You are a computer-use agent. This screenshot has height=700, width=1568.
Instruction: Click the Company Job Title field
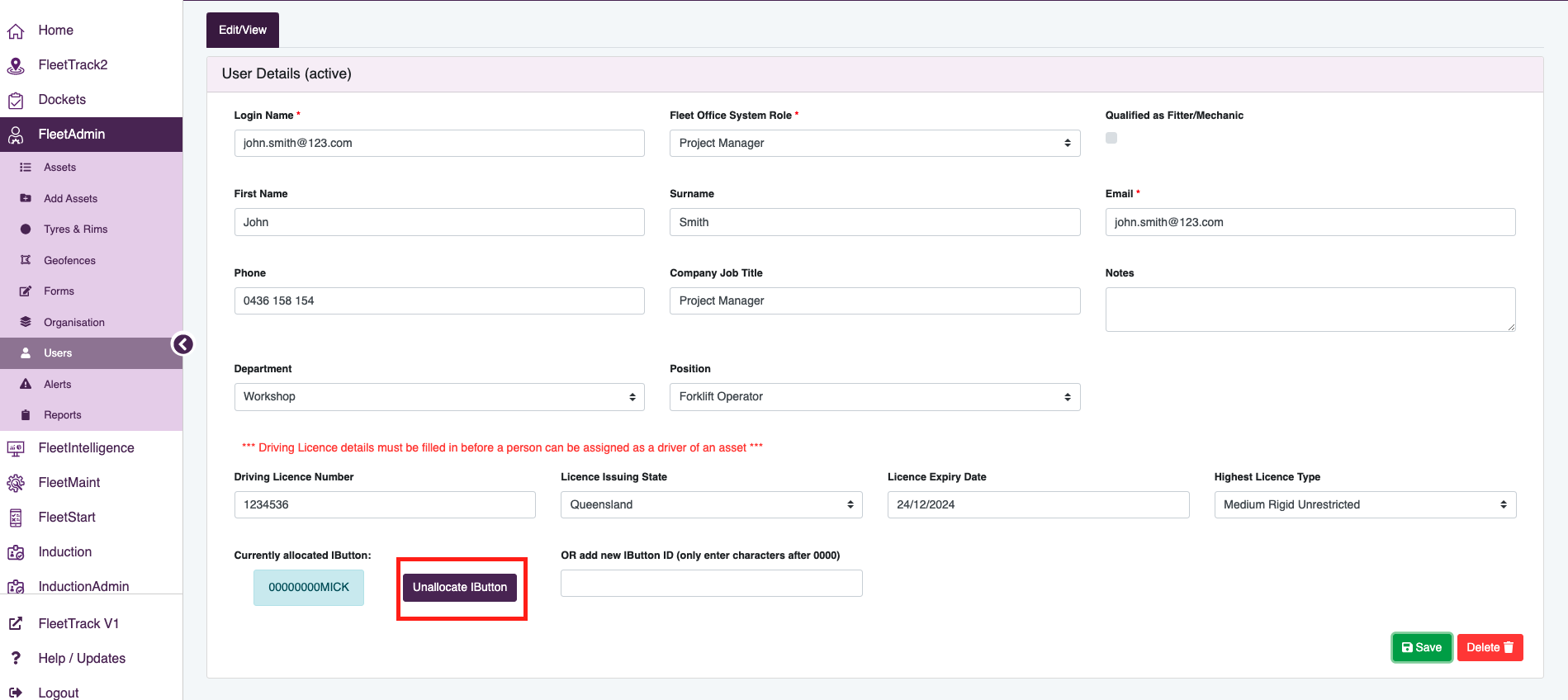(874, 300)
